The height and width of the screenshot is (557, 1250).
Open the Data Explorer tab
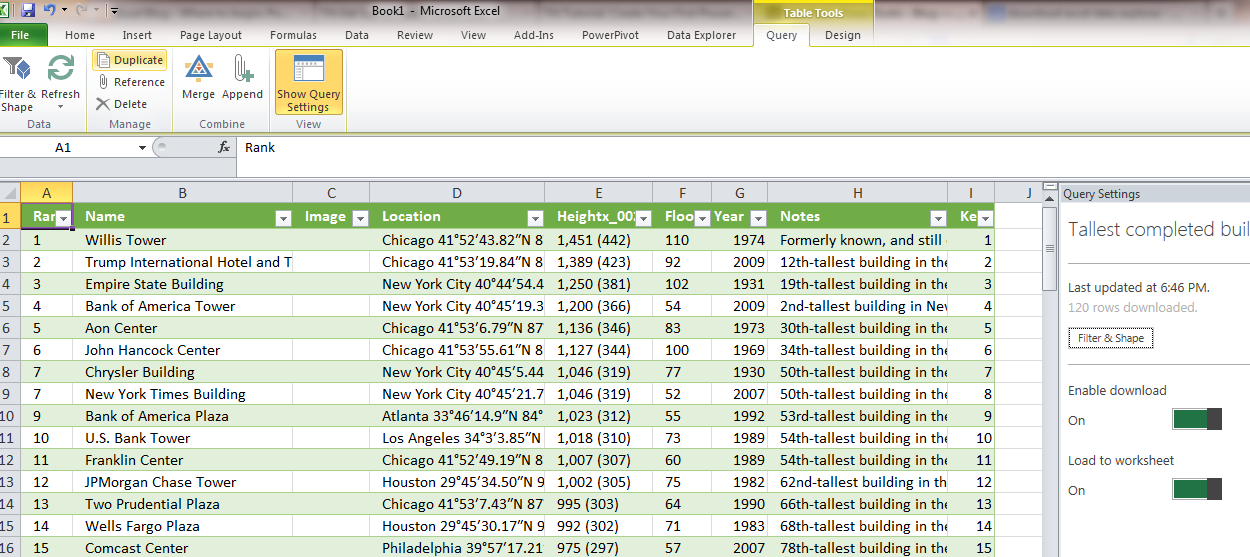pyautogui.click(x=701, y=35)
